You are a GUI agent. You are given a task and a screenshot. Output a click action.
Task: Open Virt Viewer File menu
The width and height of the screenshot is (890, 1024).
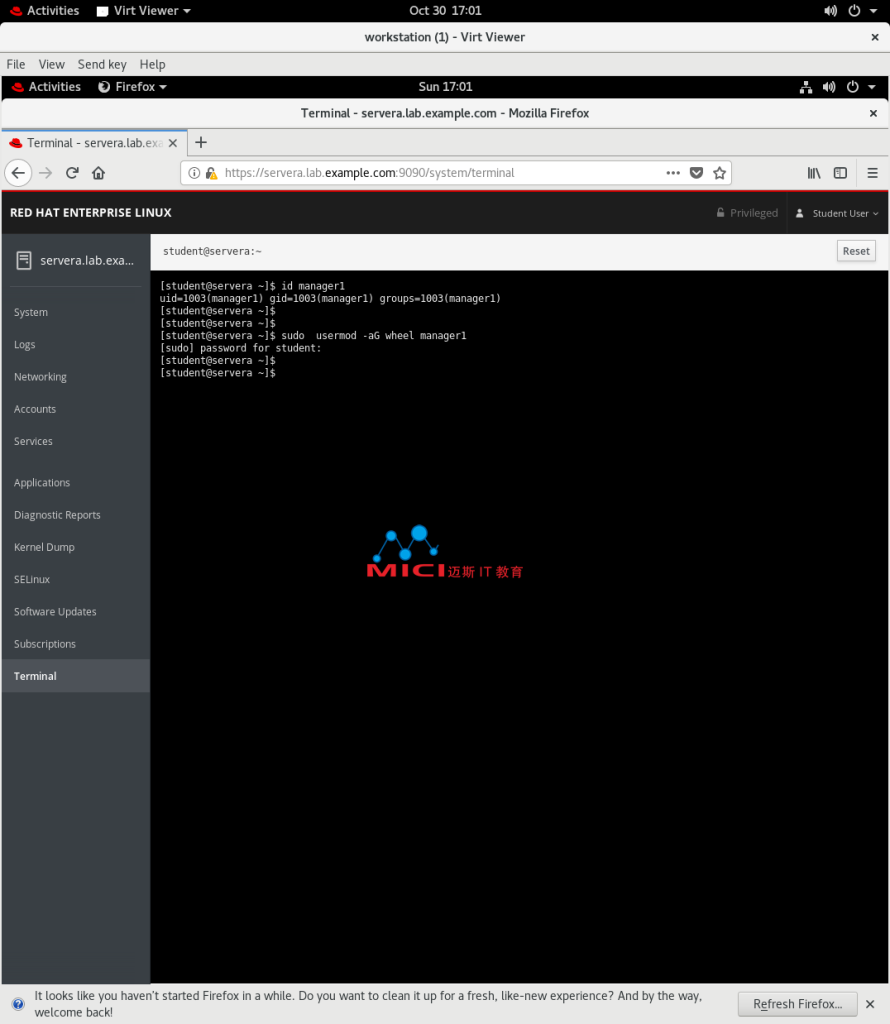point(16,64)
